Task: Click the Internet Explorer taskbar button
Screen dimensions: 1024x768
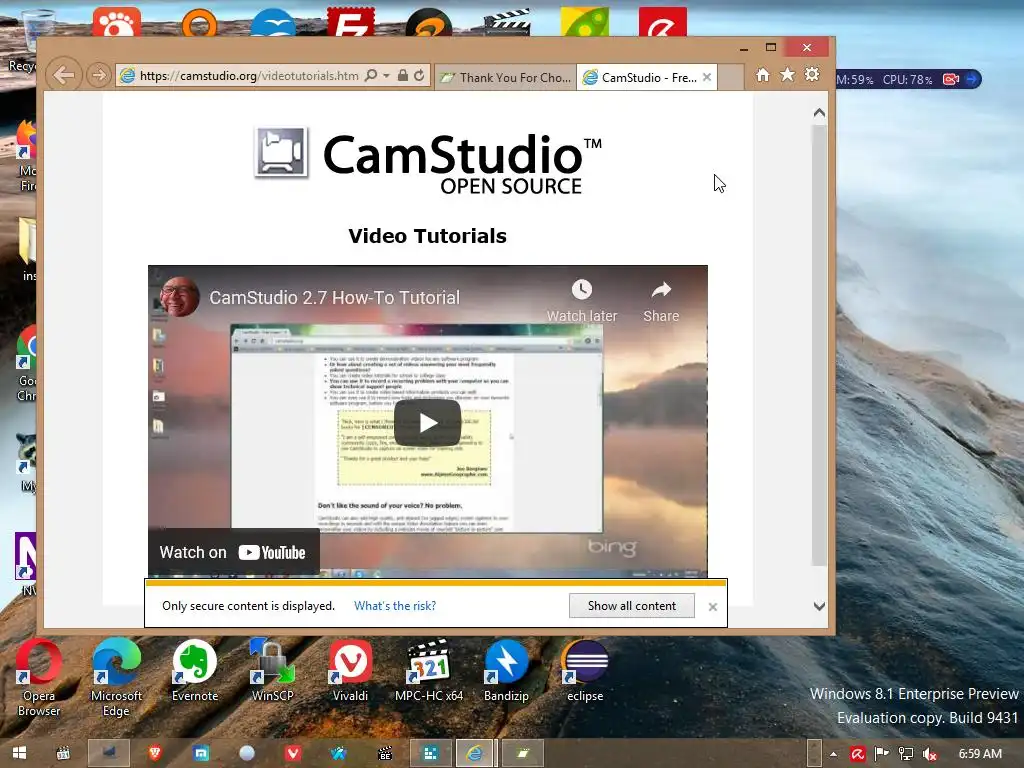Action: point(475,754)
